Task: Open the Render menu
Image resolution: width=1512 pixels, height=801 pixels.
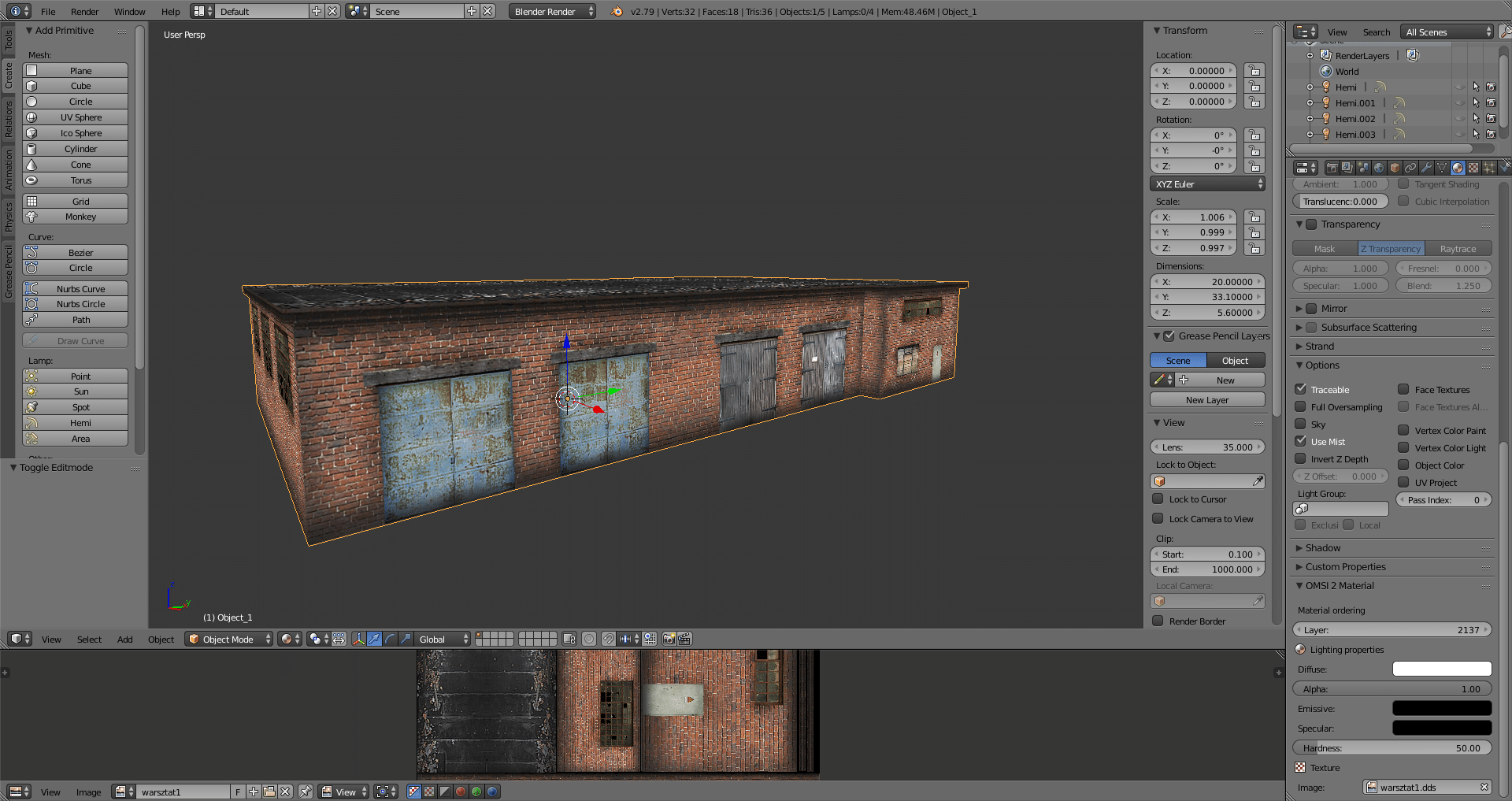Action: [84, 12]
